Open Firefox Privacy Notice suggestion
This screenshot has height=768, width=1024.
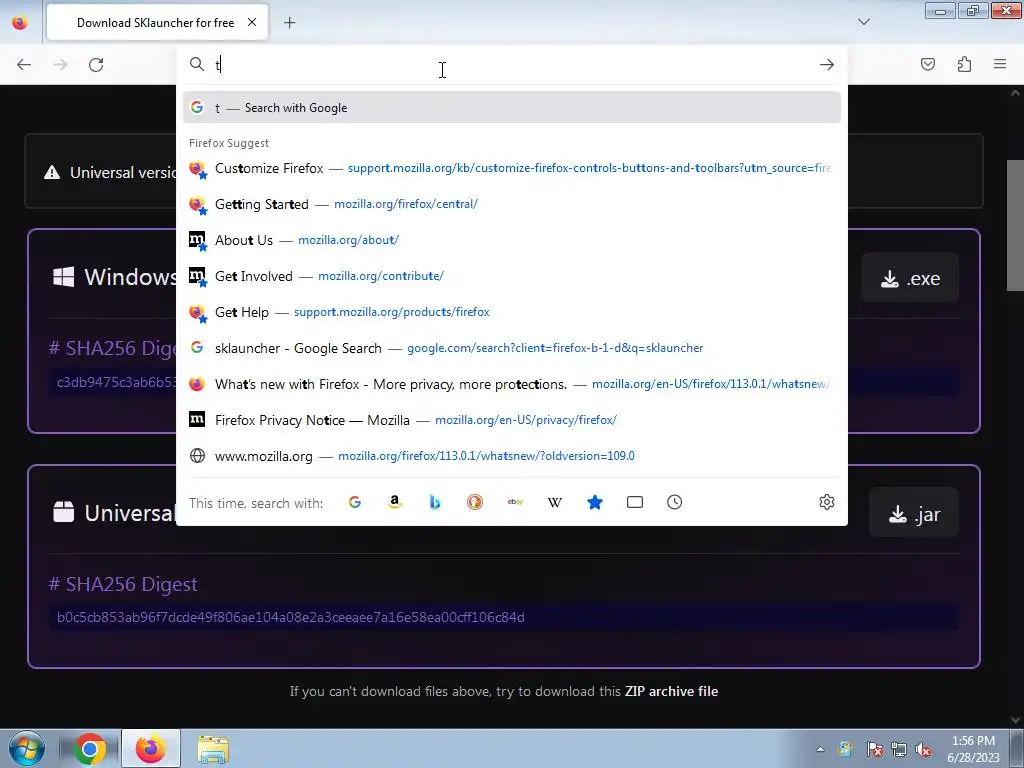[512, 420]
